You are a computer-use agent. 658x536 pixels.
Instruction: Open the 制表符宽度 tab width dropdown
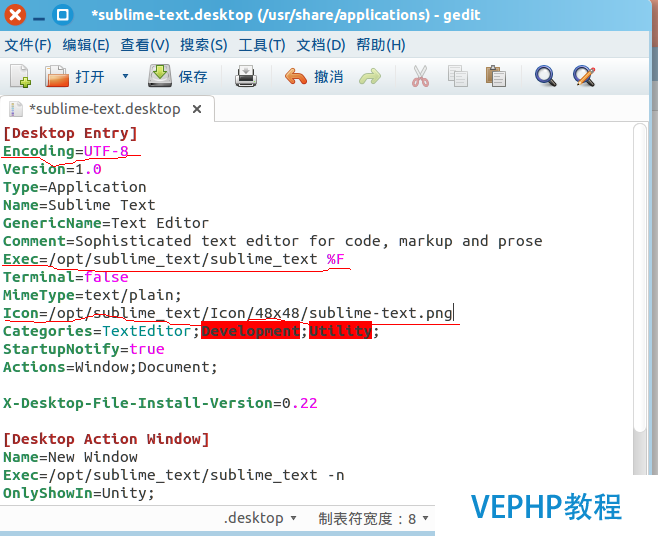(x=373, y=519)
